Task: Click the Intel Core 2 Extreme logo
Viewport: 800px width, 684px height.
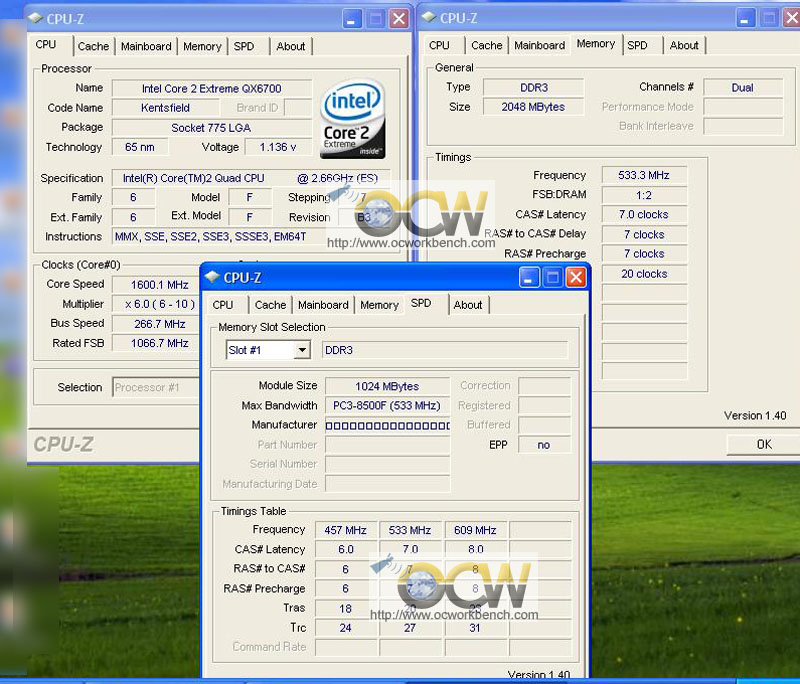Action: pyautogui.click(x=353, y=119)
